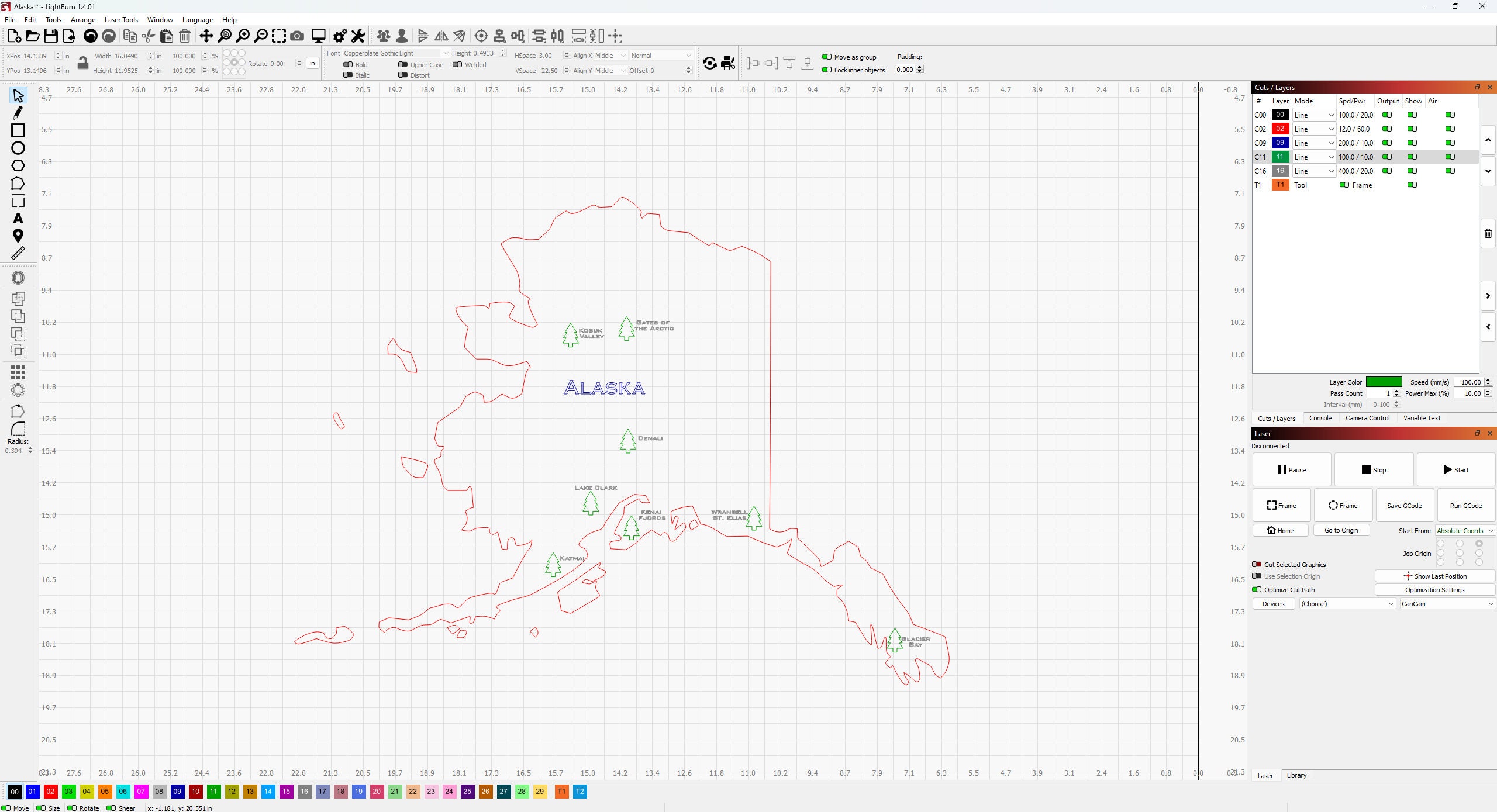The height and width of the screenshot is (812, 1497).
Task: Pick the Ellipse drawing tool
Action: pyautogui.click(x=18, y=148)
